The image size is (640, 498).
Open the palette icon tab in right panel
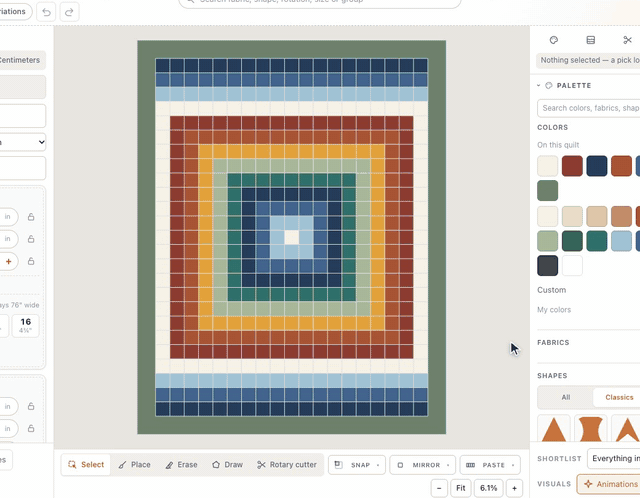pyautogui.click(x=553, y=40)
